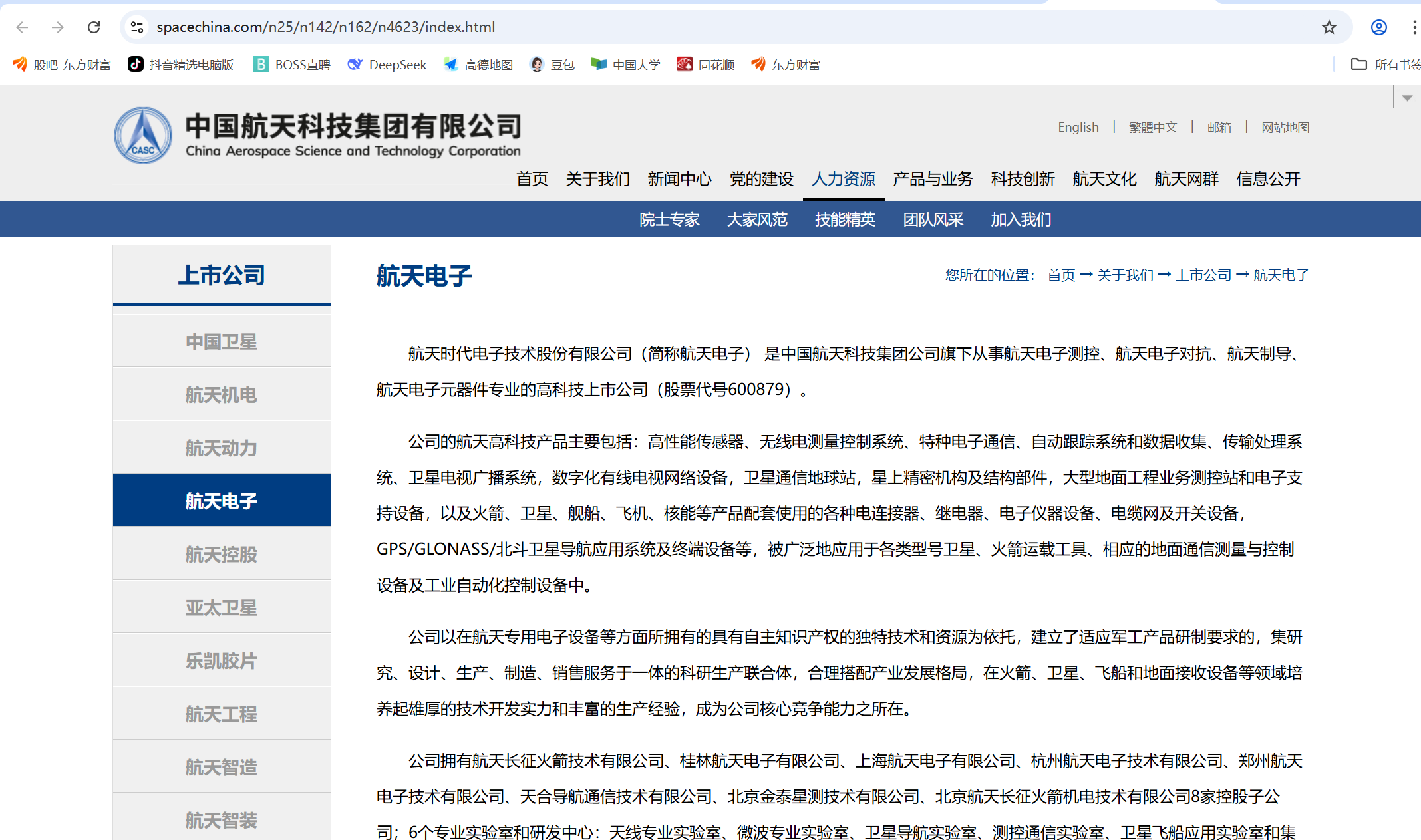This screenshot has width=1421, height=840.
Task: Click the browser reload page icon
Action: 94,27
